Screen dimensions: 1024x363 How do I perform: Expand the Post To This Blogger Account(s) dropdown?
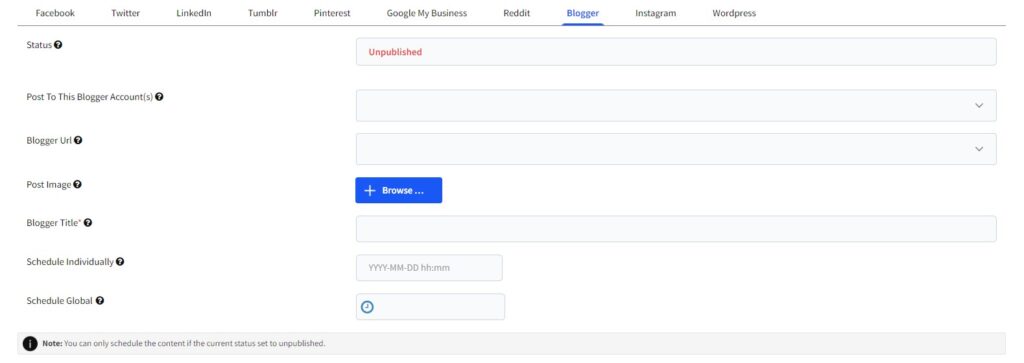(676, 105)
